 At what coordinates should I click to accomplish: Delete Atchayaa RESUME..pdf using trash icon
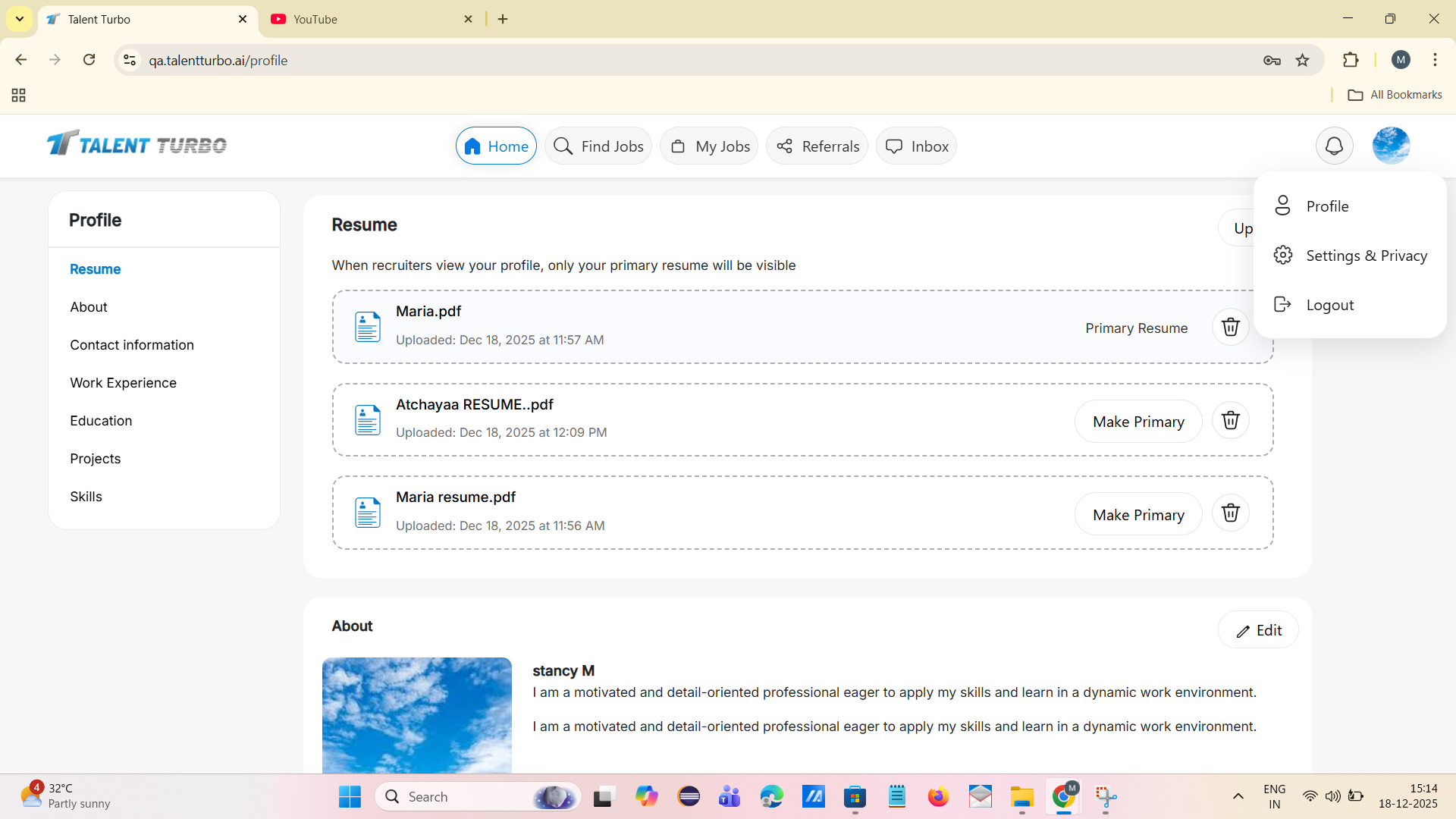(1230, 420)
